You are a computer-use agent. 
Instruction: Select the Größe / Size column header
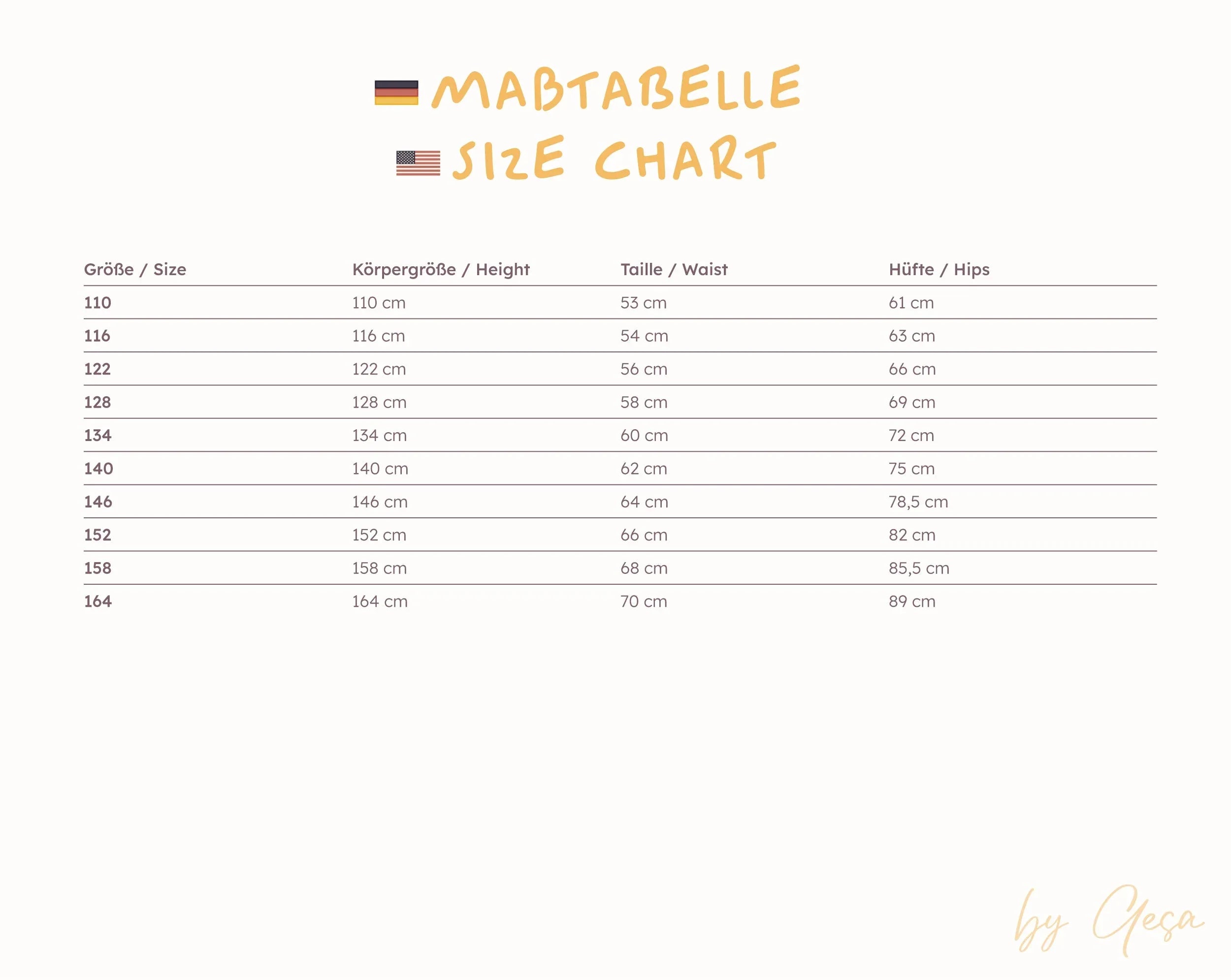pos(135,269)
